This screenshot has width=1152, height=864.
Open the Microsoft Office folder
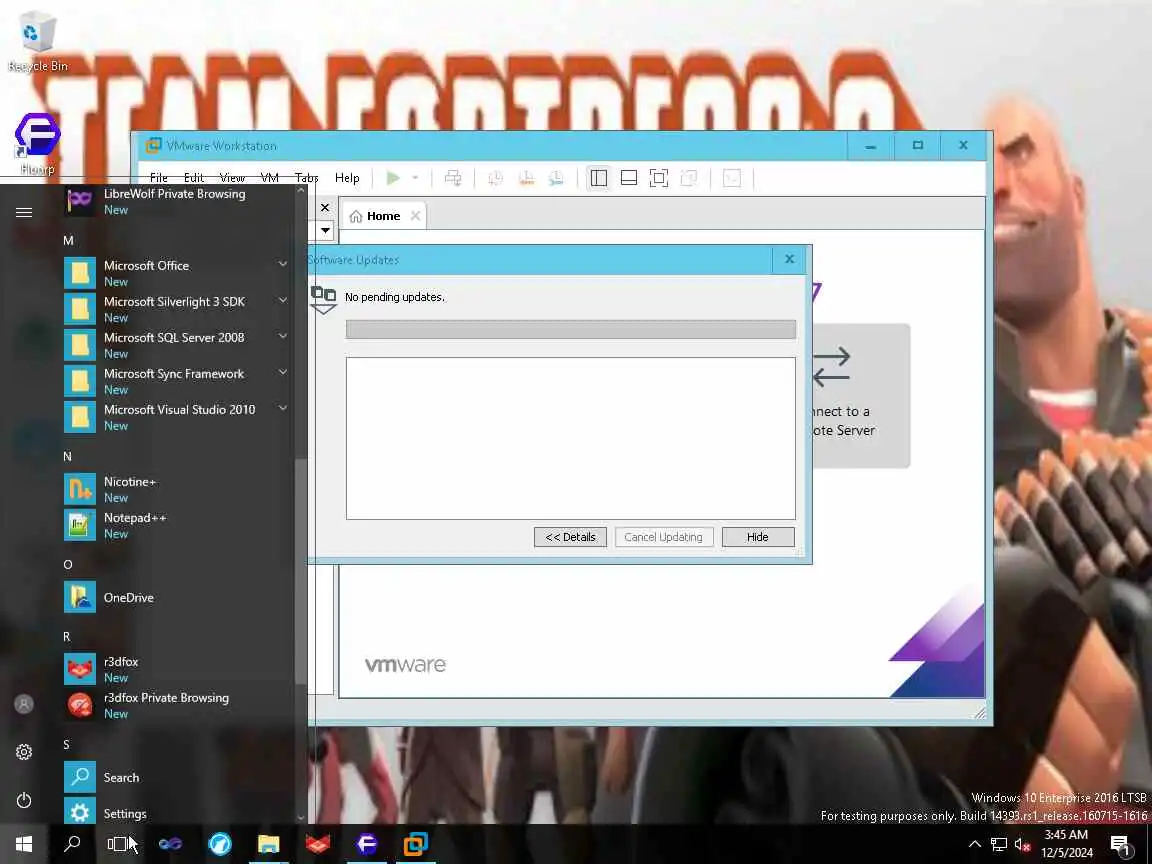[176, 273]
